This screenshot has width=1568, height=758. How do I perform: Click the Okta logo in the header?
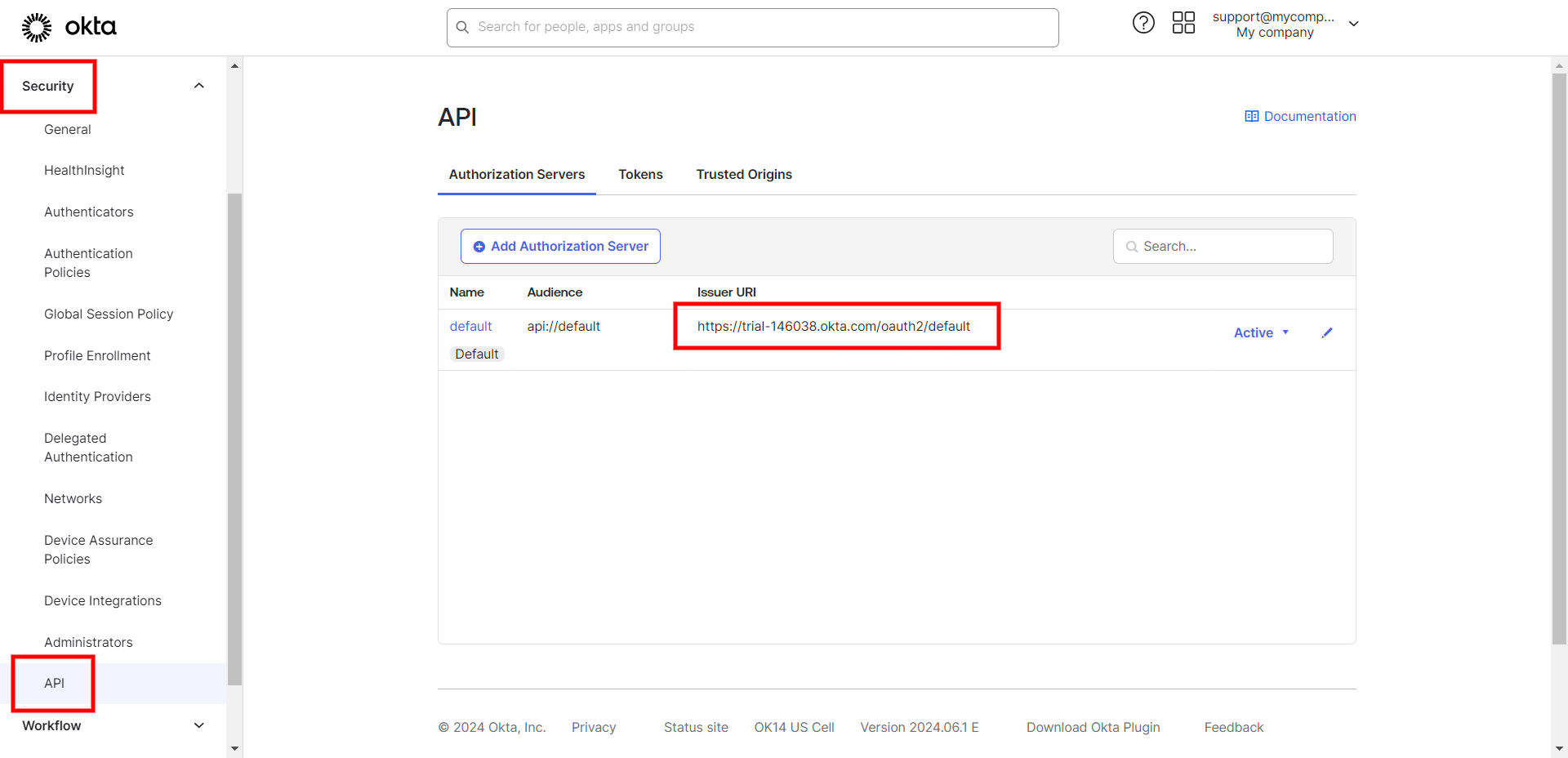click(69, 27)
